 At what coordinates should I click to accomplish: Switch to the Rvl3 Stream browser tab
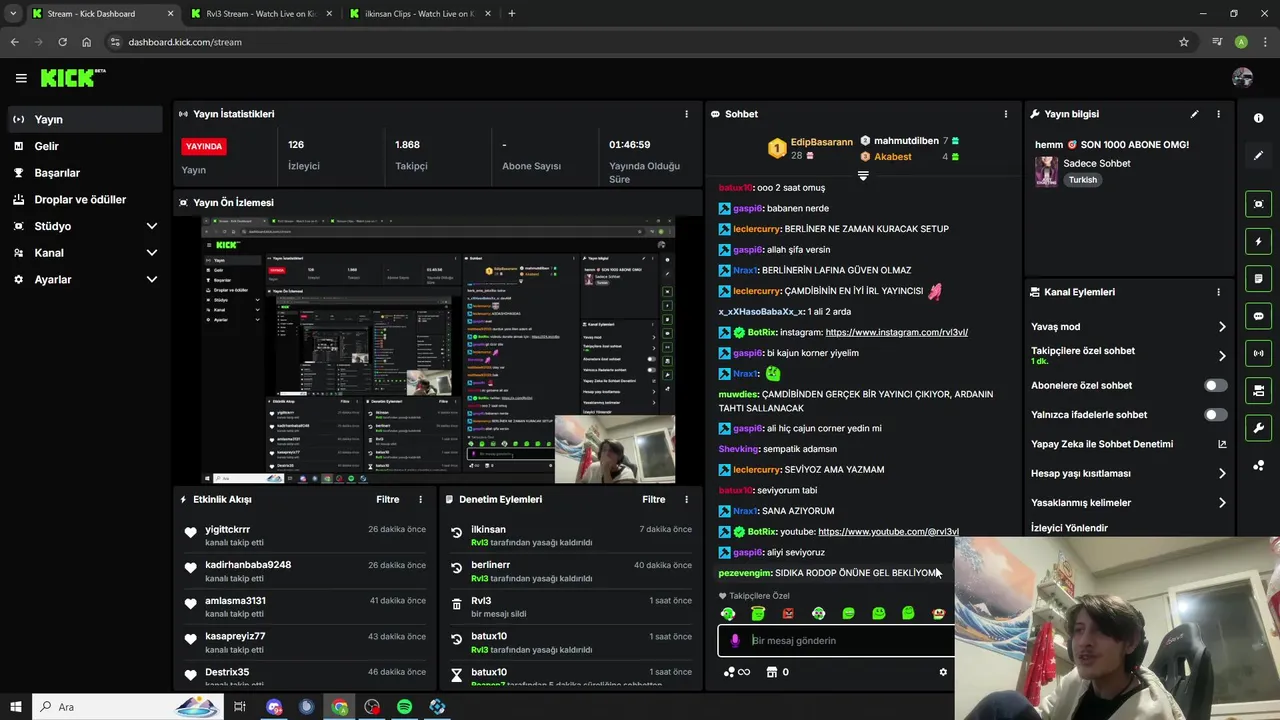pyautogui.click(x=260, y=14)
